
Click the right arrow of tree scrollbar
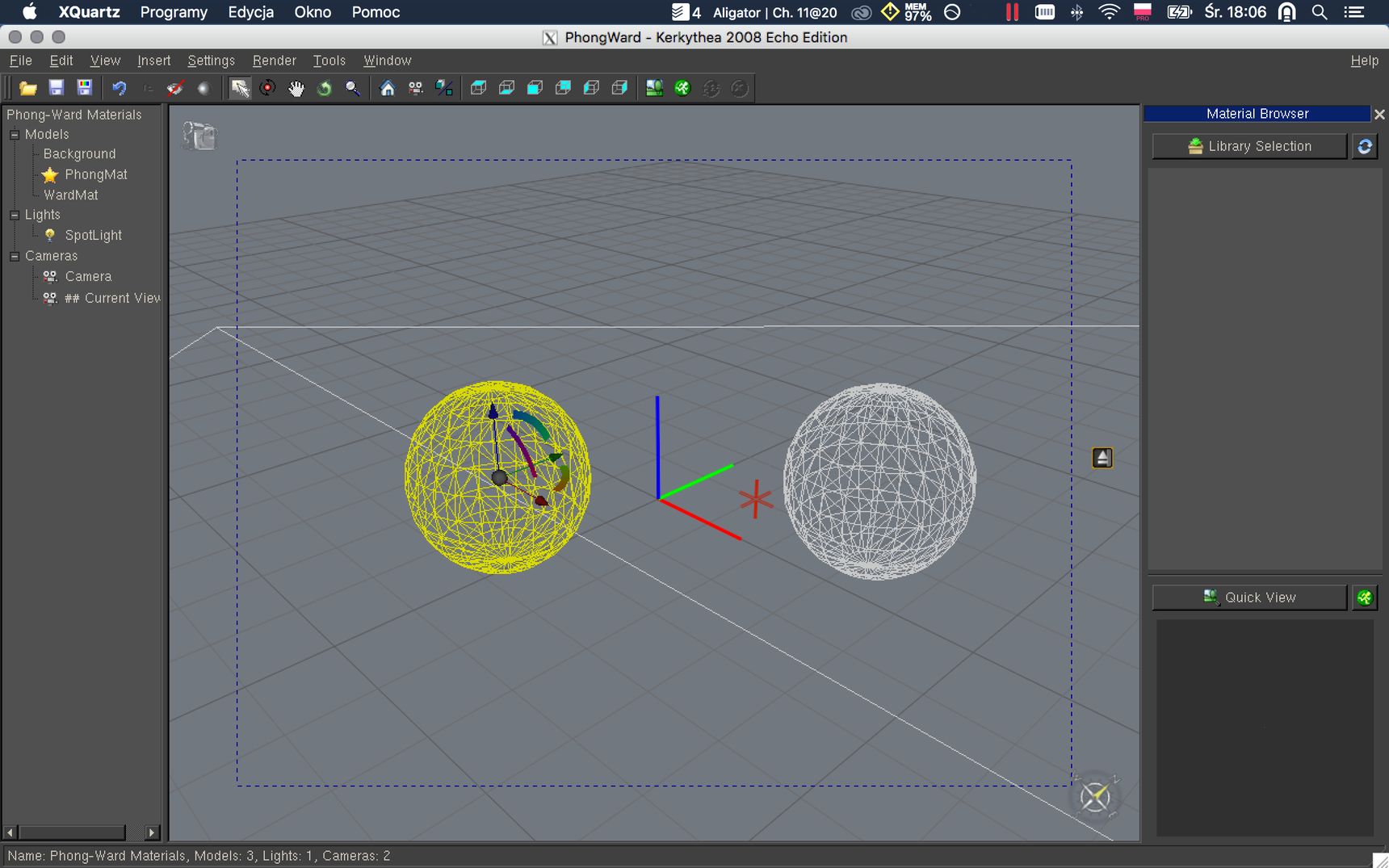click(x=152, y=832)
